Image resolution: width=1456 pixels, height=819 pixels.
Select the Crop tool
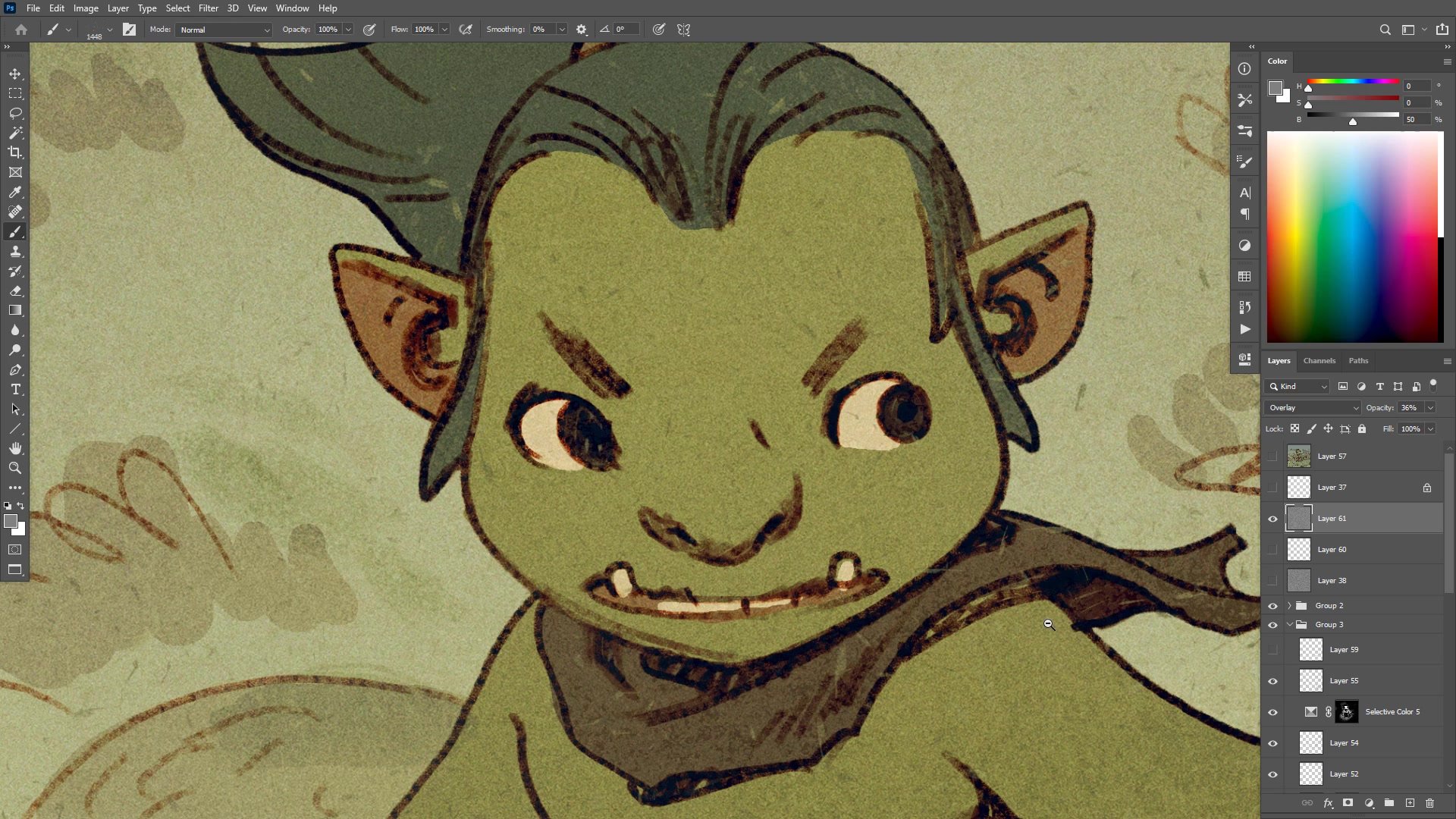tap(15, 152)
